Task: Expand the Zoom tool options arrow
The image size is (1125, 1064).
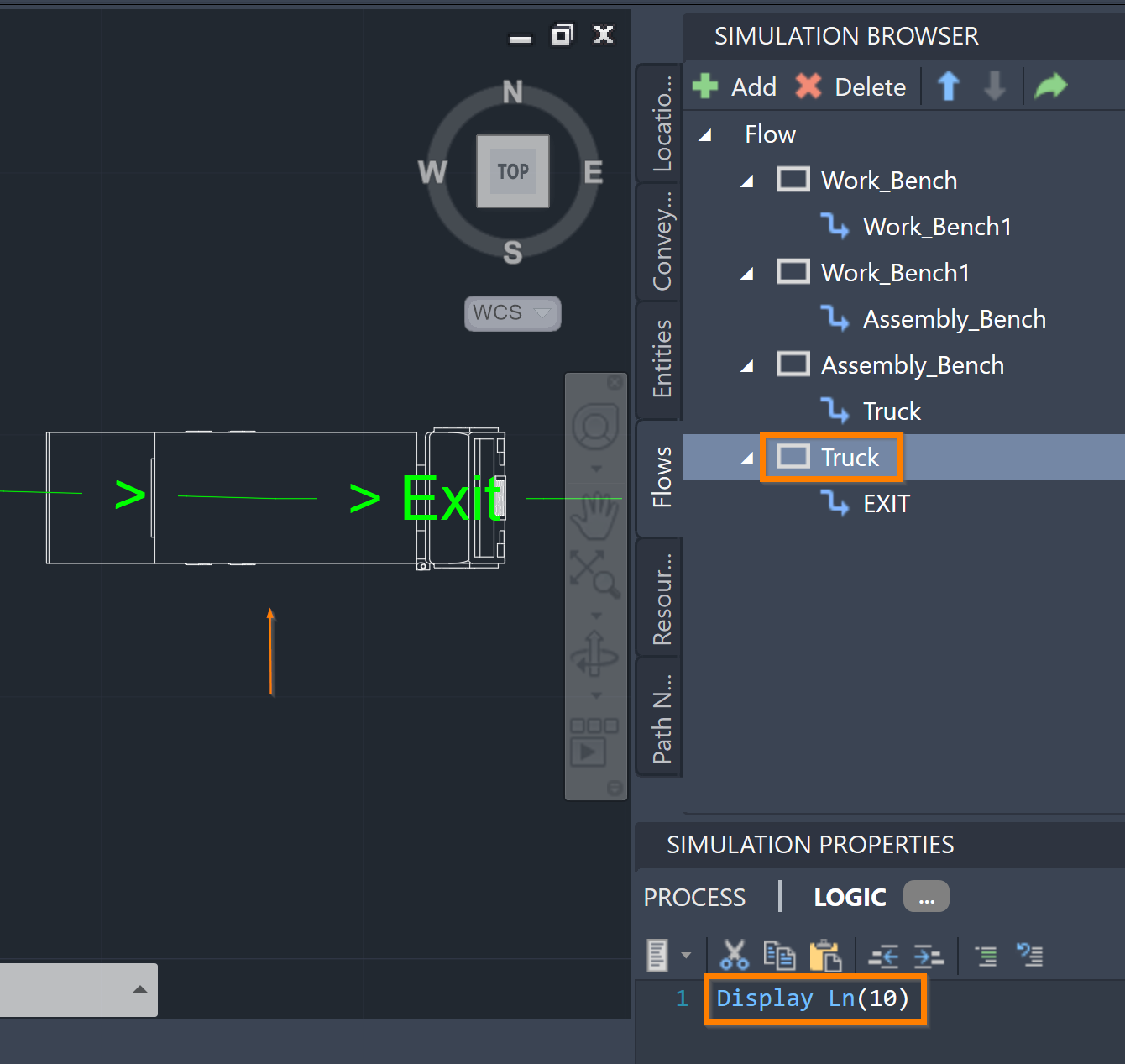Action: tap(596, 616)
